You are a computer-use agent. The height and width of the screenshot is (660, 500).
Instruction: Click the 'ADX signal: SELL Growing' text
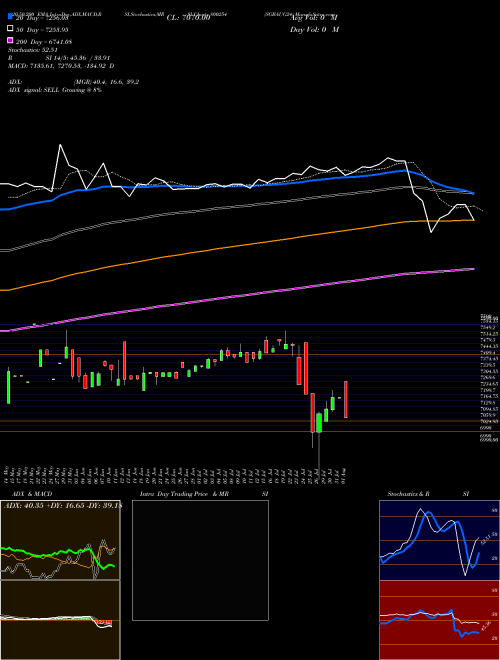click(55, 90)
